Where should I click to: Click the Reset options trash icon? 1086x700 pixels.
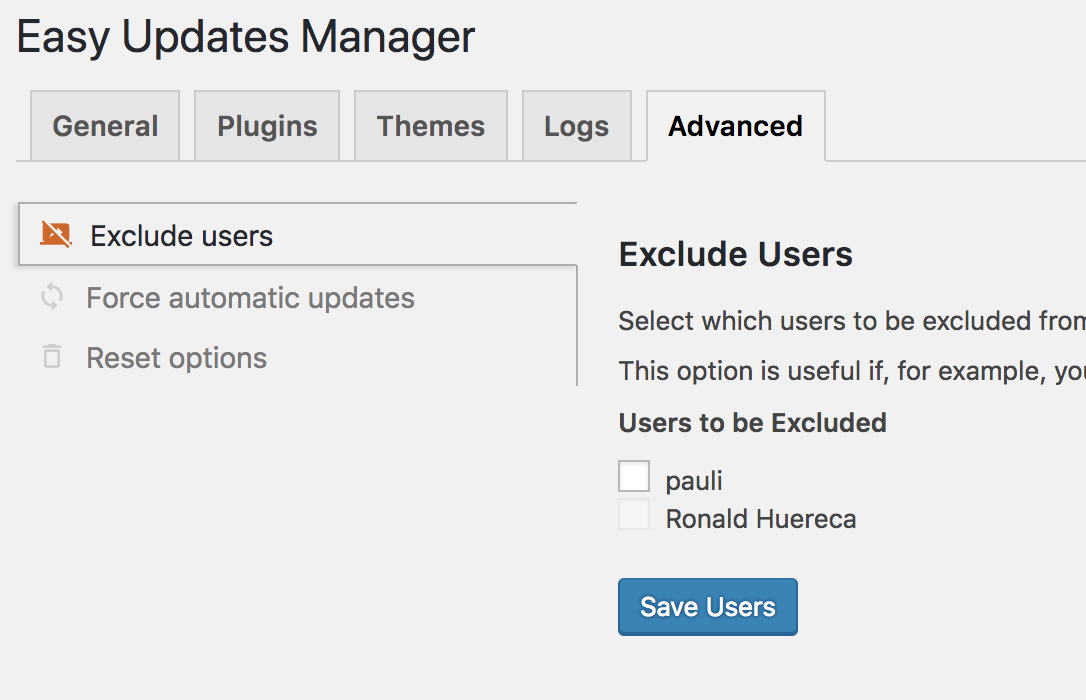point(52,357)
